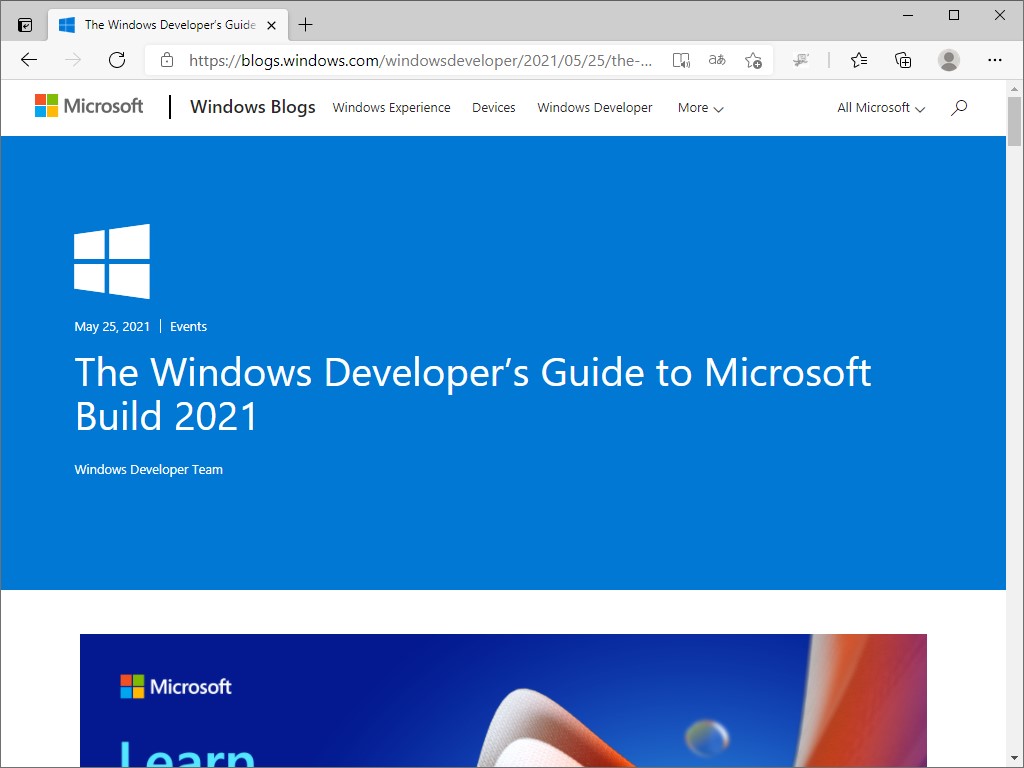Expand the All Microsoft menu
1024x768 pixels.
pos(879,107)
